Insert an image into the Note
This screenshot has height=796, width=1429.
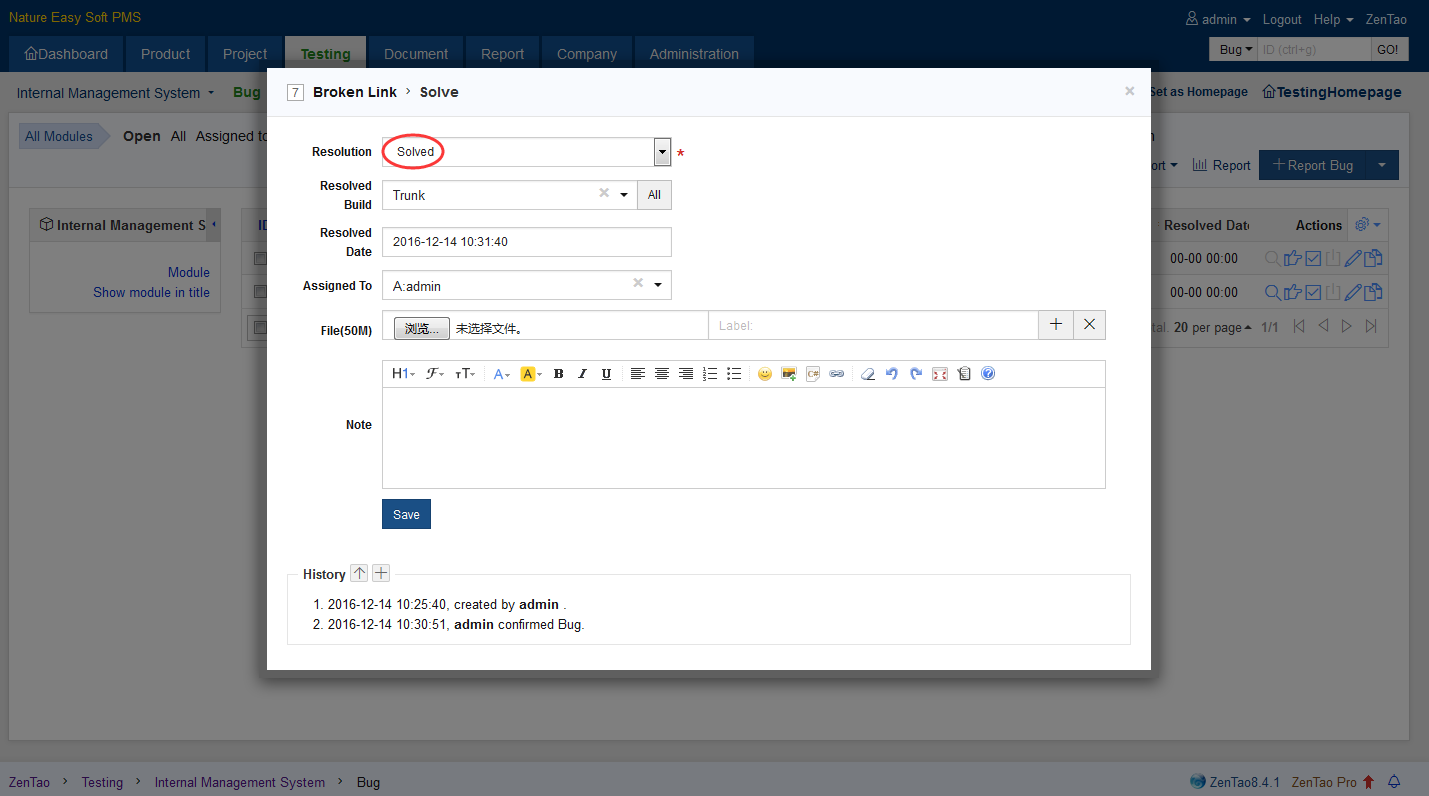tap(789, 374)
